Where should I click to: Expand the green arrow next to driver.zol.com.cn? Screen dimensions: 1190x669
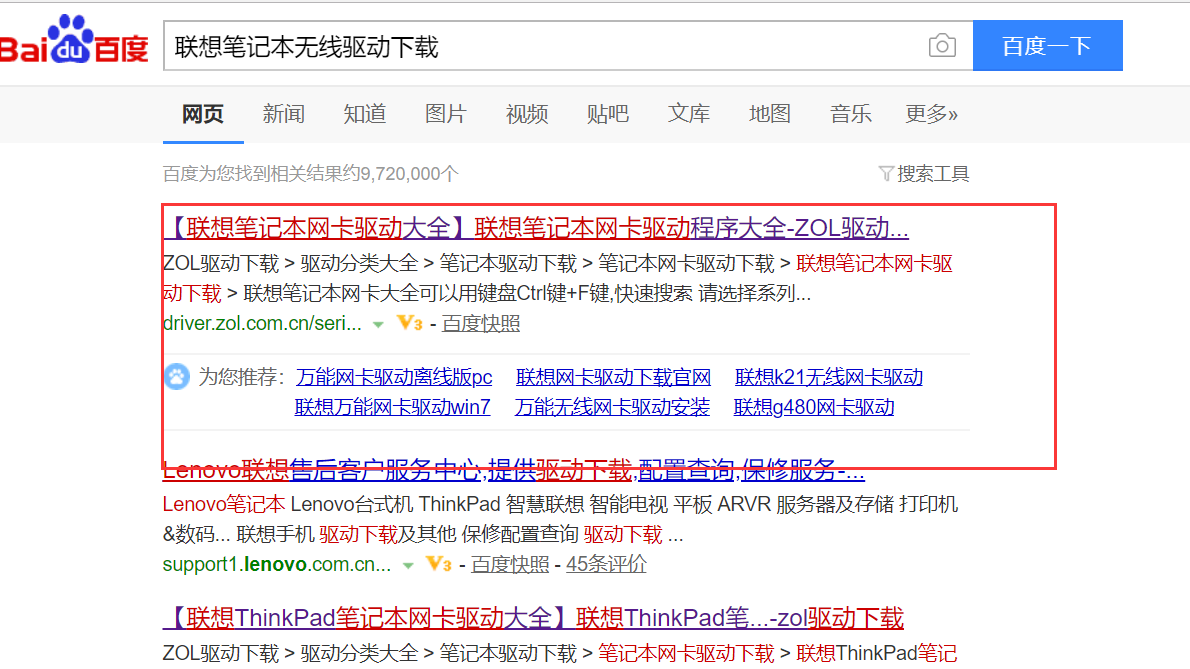click(x=379, y=325)
